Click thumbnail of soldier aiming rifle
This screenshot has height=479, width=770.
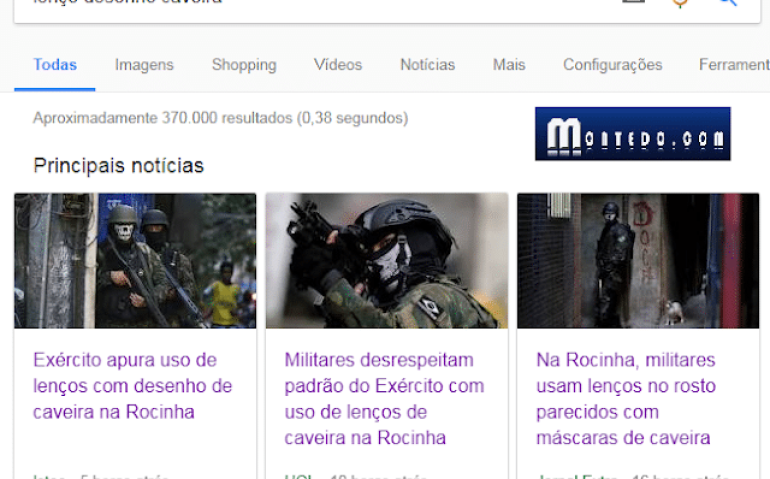pos(387,260)
